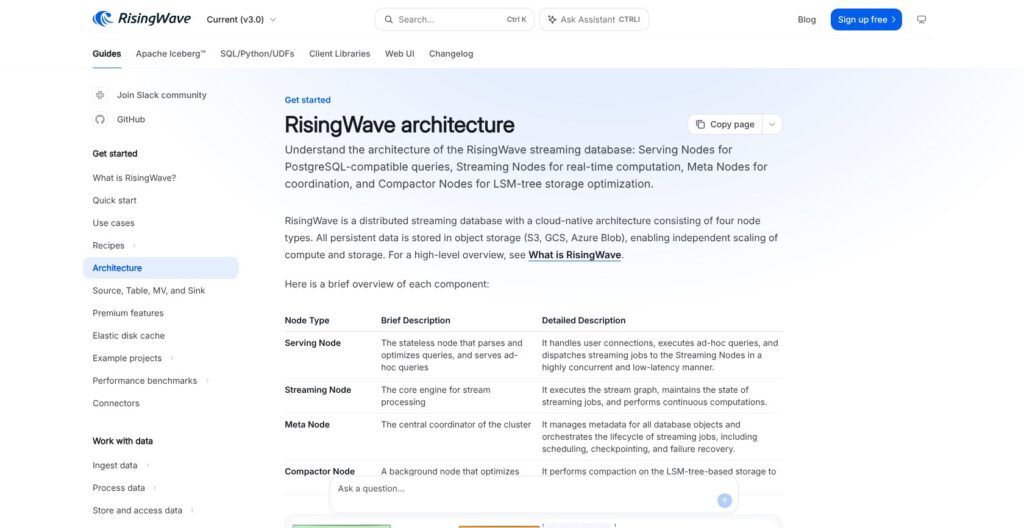Screen dimensions: 1024x528
Task: Click the Streaming Node table cell
Action: point(317,390)
